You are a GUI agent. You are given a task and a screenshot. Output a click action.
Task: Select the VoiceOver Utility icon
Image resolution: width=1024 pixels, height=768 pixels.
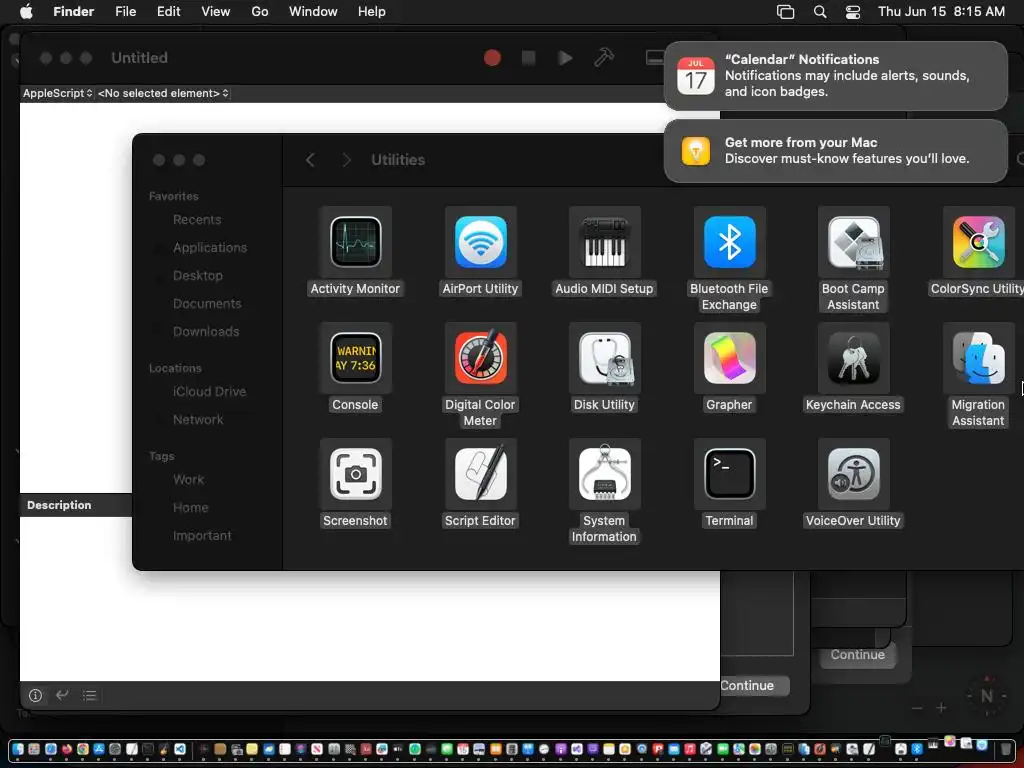pyautogui.click(x=853, y=474)
